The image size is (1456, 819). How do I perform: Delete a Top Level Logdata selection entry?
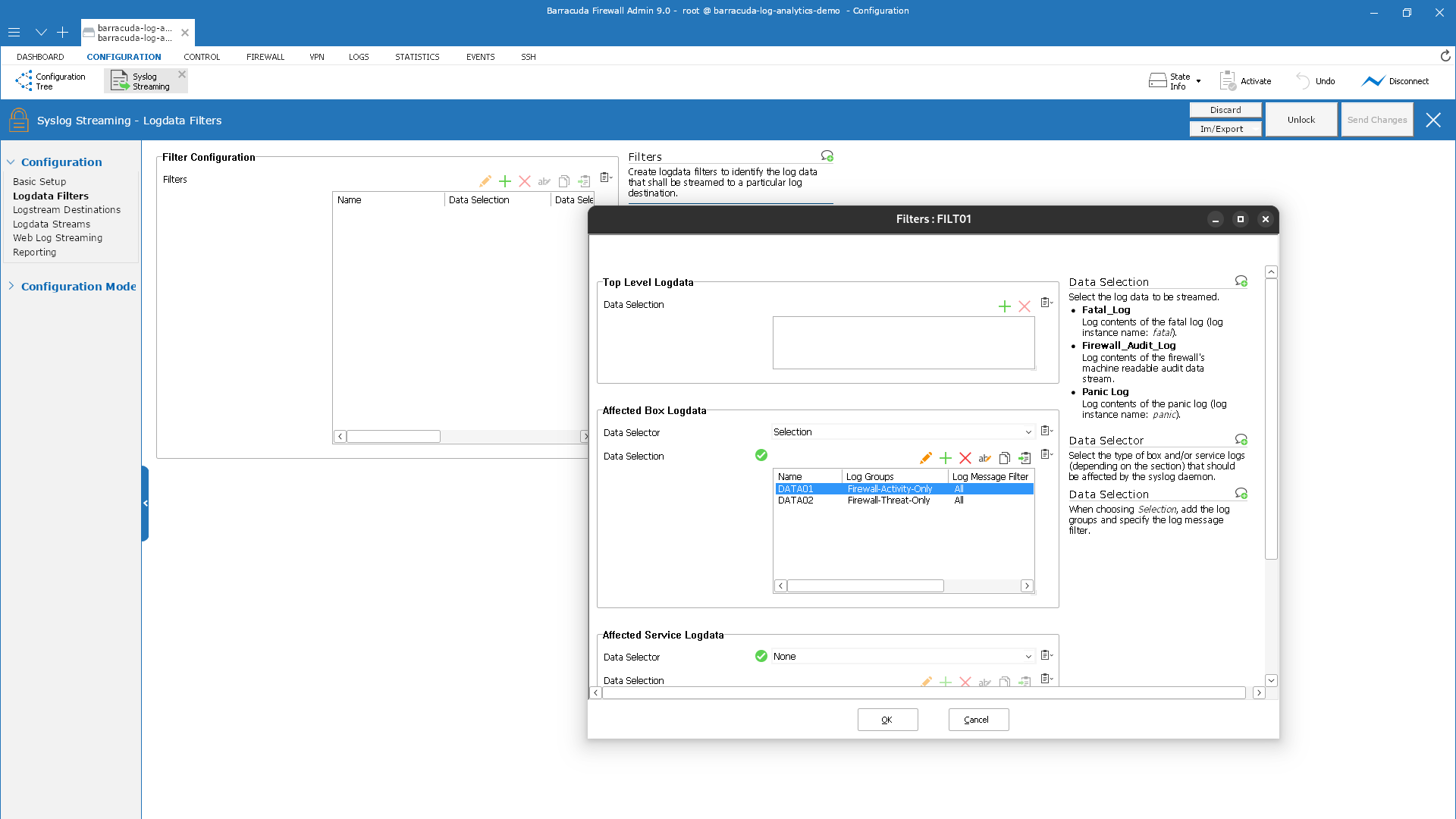[x=1025, y=306]
